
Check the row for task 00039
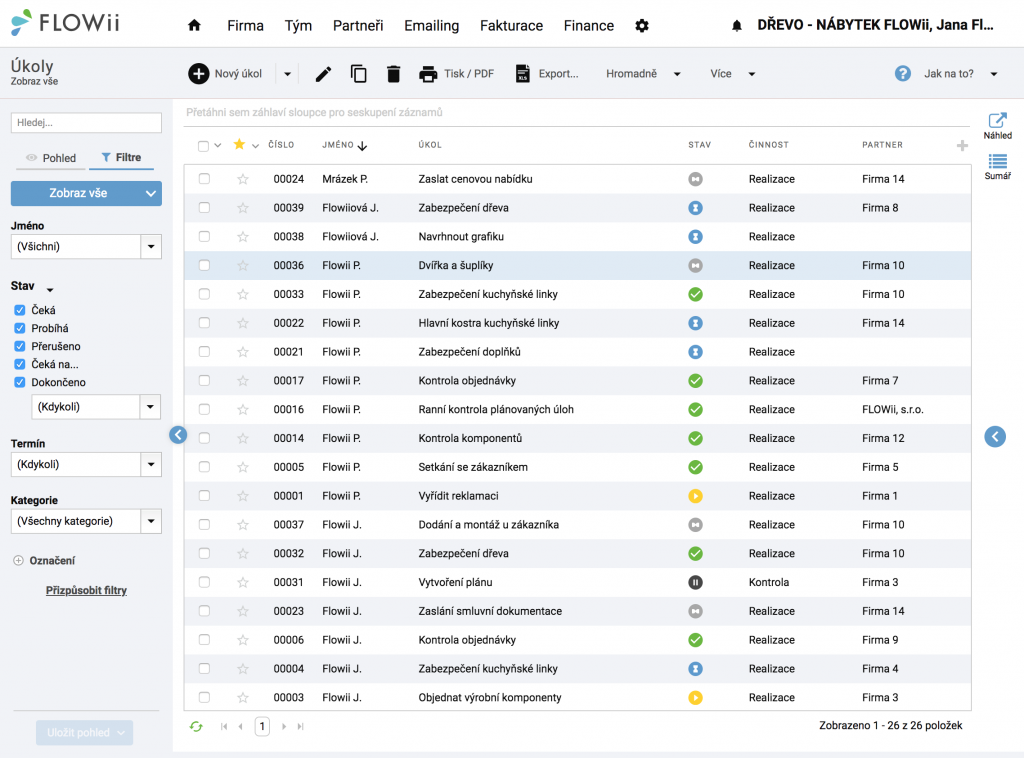coord(204,208)
